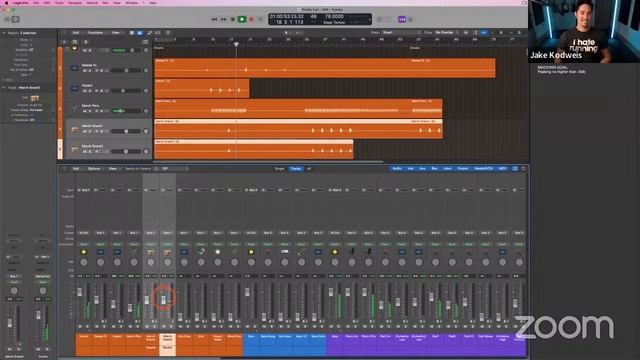Toggle the Output channel filter button in the mixer
The image size is (640, 360).
coord(463,168)
